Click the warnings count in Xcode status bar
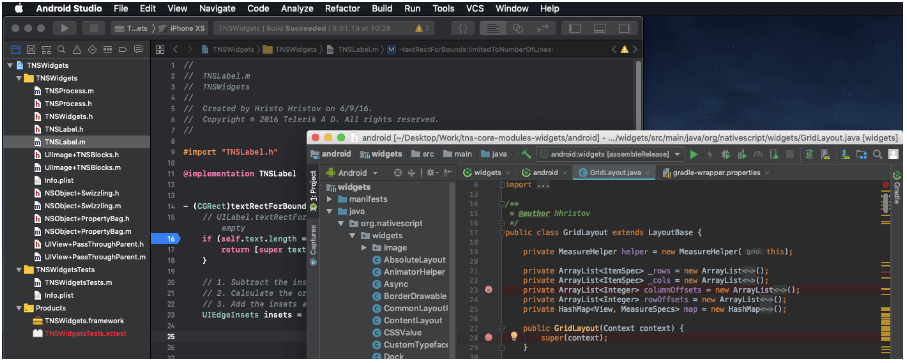Viewport: 907px width, 363px height. [422, 28]
